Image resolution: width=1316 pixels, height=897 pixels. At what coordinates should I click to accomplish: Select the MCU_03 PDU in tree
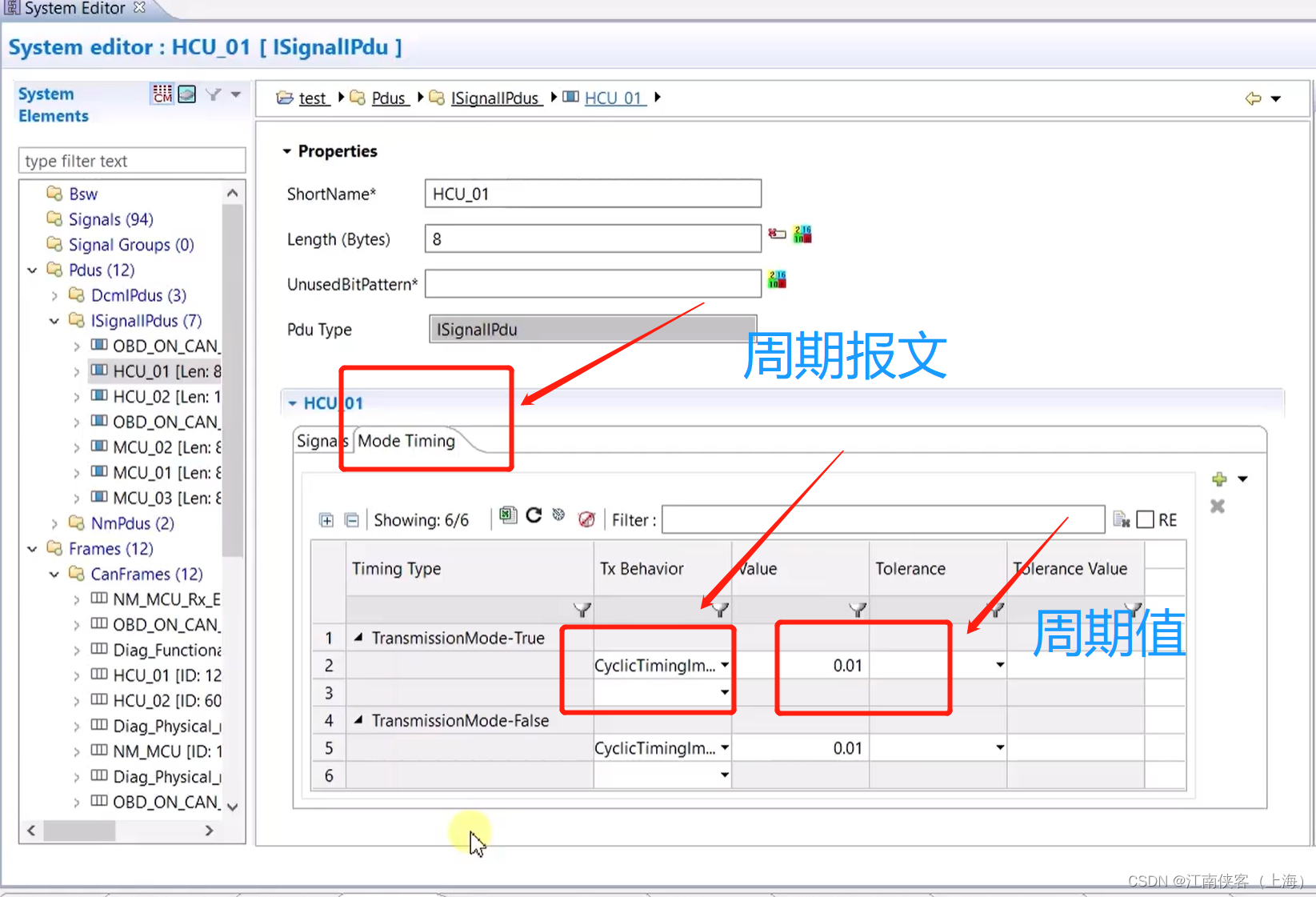[166, 498]
